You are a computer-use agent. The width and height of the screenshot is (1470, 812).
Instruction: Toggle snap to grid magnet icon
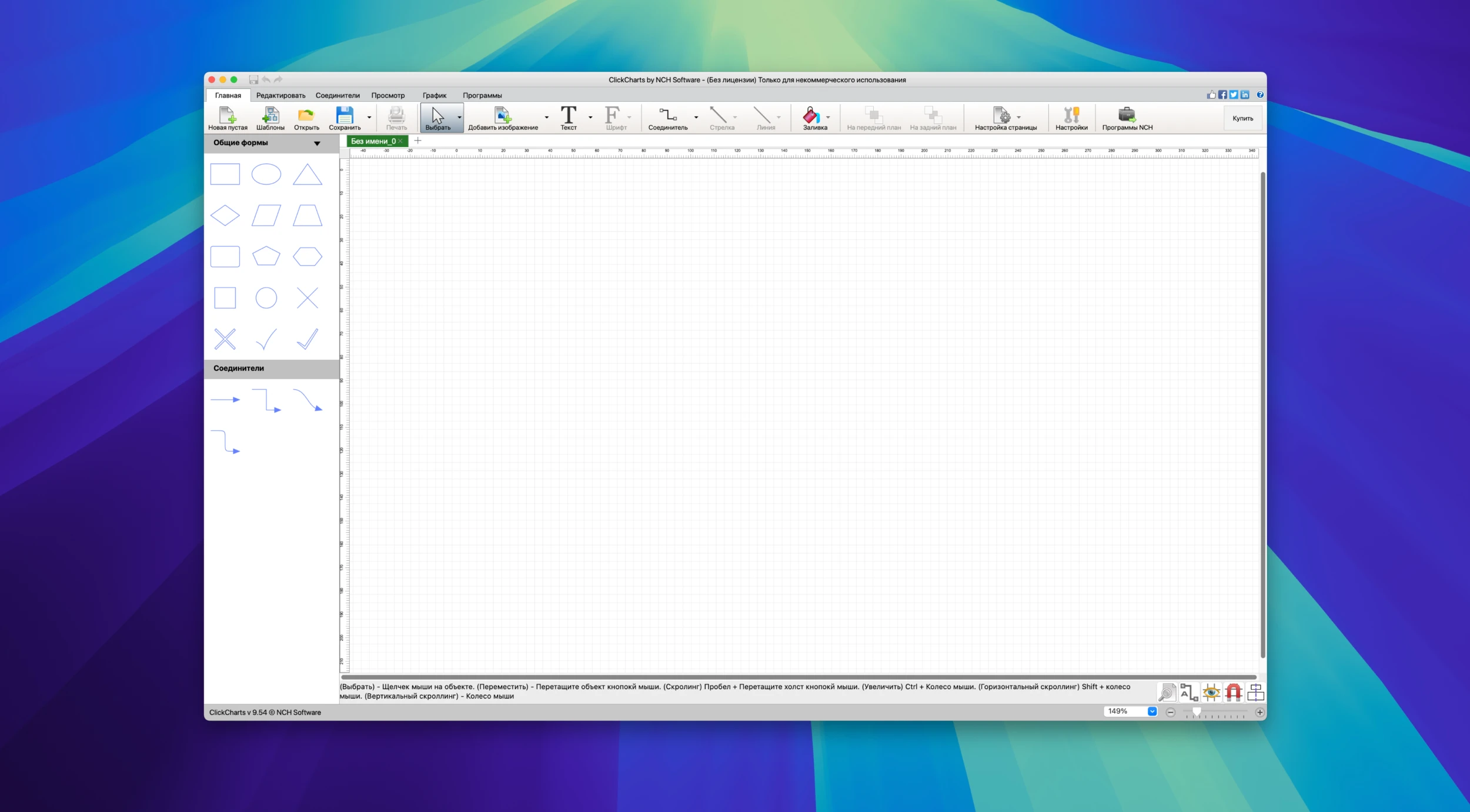click(1233, 693)
